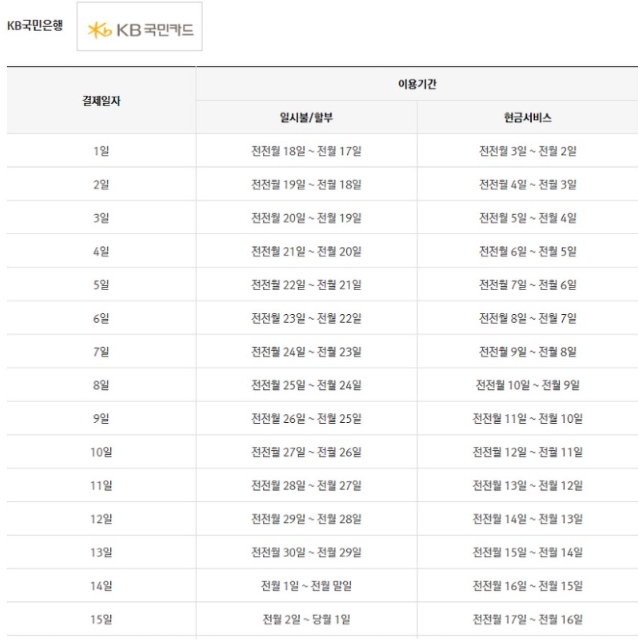Viewport: 638px width, 640px height.
Task: Select the 9일 payment date cell
Action: [101, 419]
